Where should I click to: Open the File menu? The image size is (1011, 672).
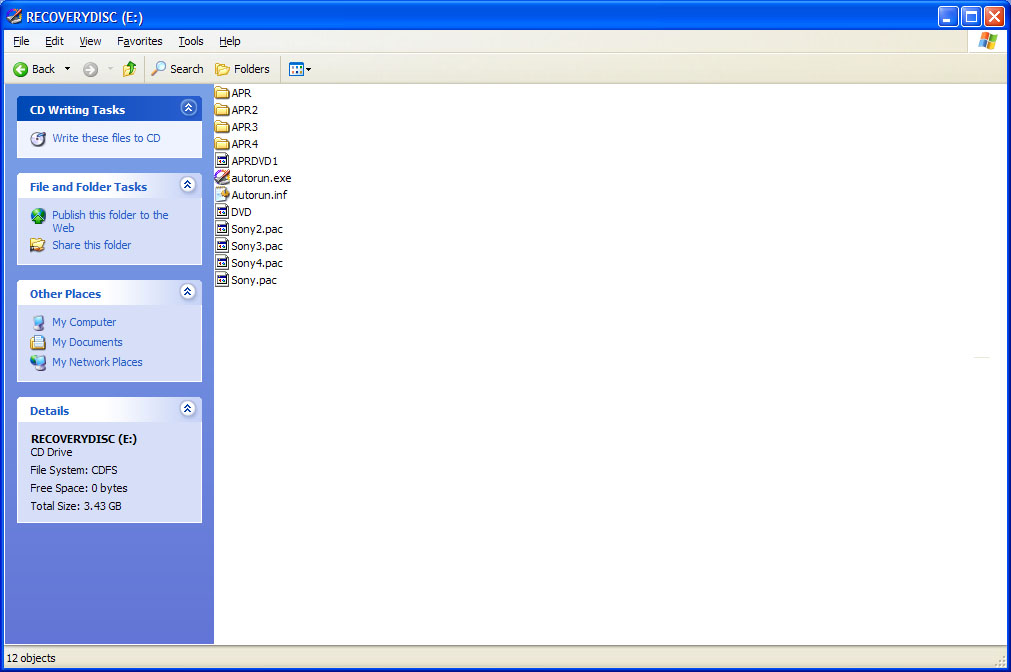(x=21, y=41)
